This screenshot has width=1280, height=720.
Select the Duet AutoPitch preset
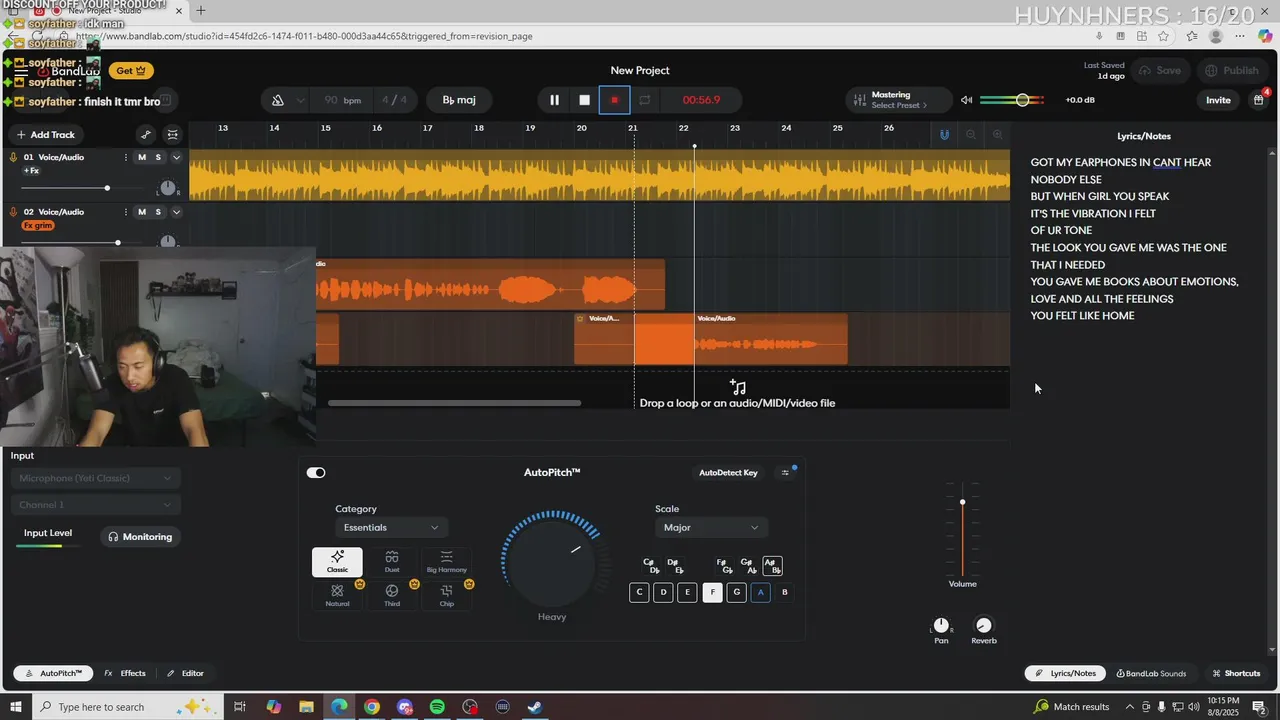pos(392,562)
